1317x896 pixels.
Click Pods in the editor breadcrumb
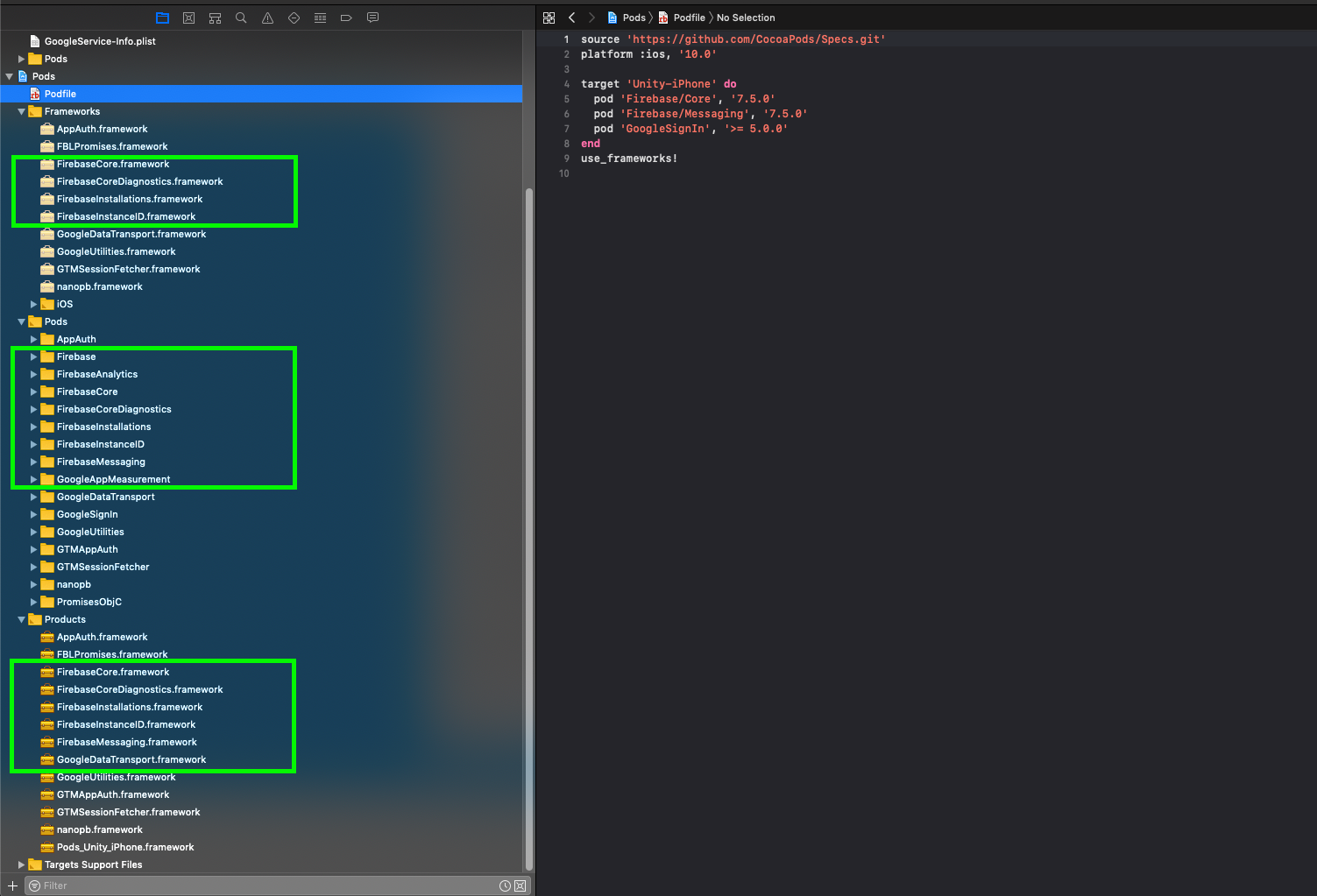pyautogui.click(x=634, y=18)
